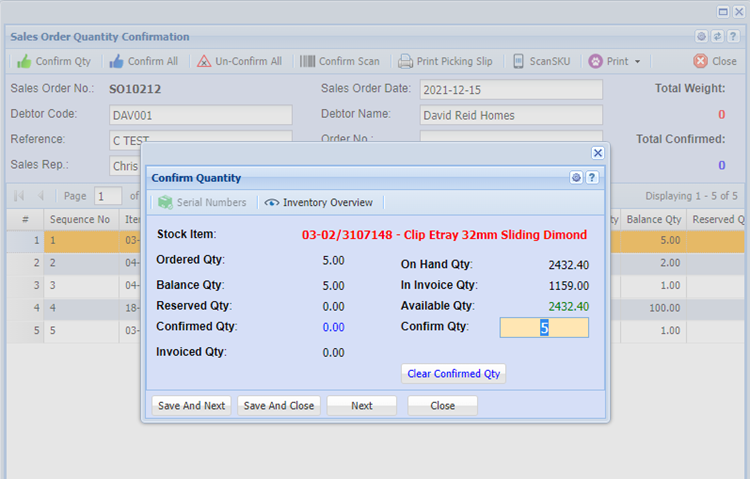Click the Confirm Qty thumbs-up icon
The height and width of the screenshot is (479, 750).
[x=24, y=61]
